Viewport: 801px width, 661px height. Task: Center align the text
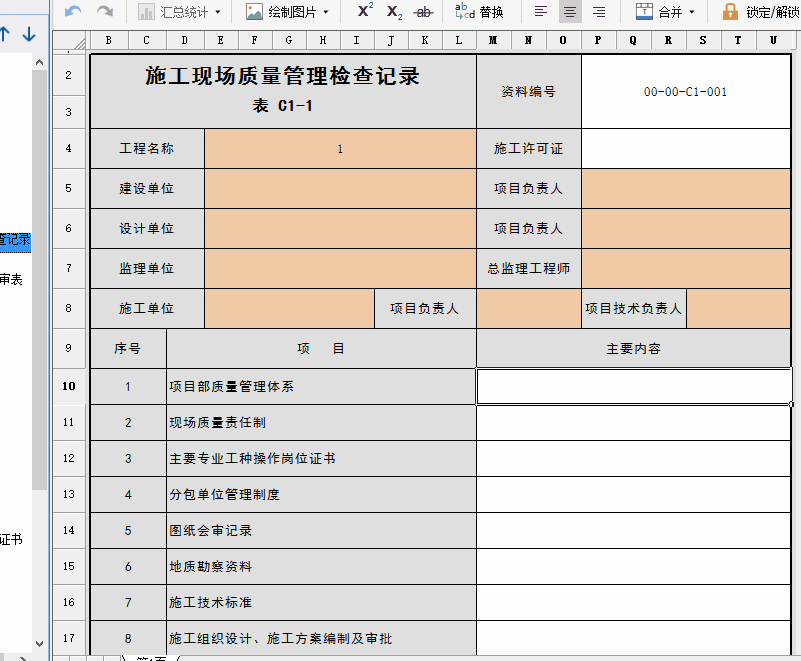click(570, 12)
